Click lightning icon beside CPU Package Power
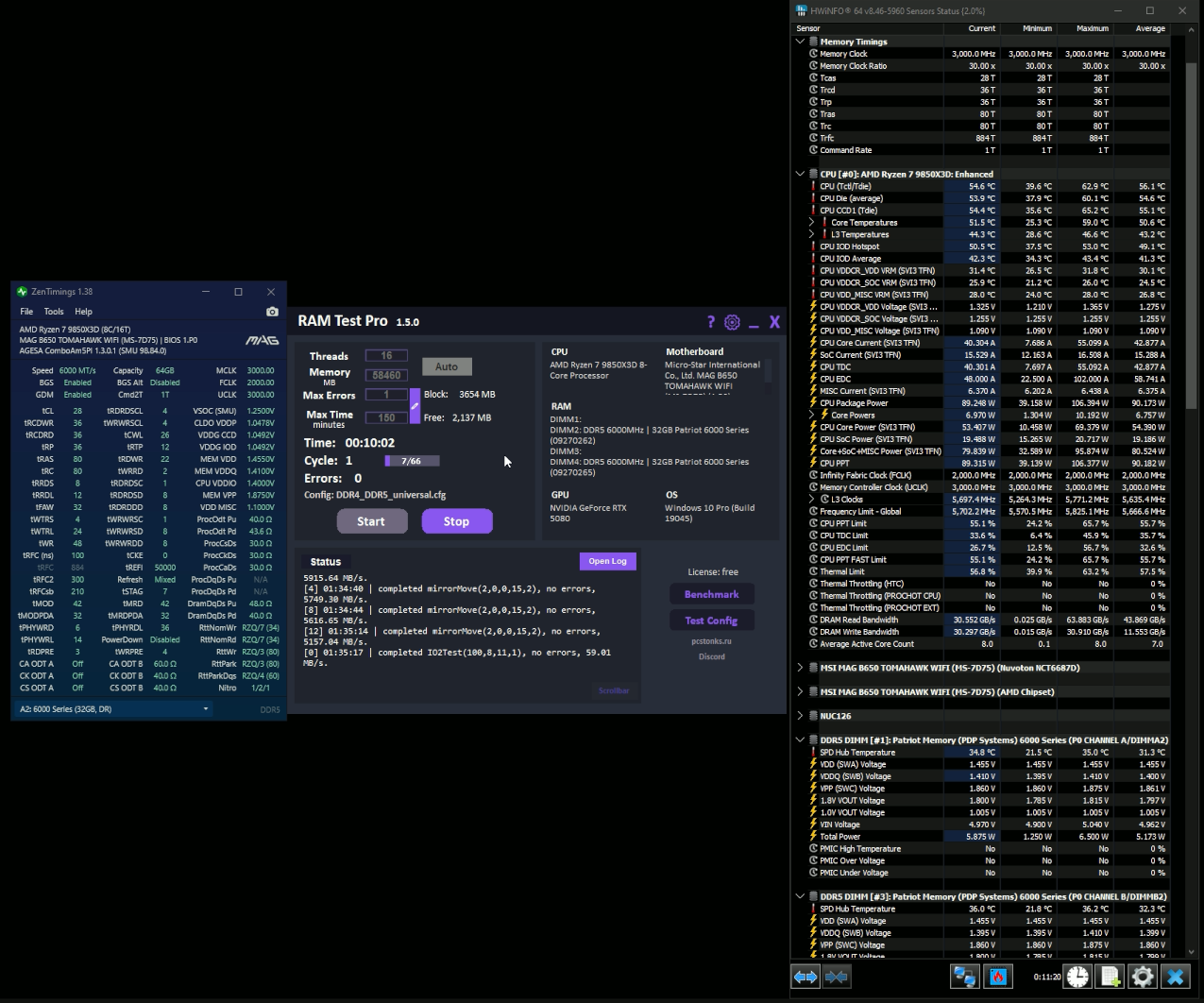 tap(813, 403)
